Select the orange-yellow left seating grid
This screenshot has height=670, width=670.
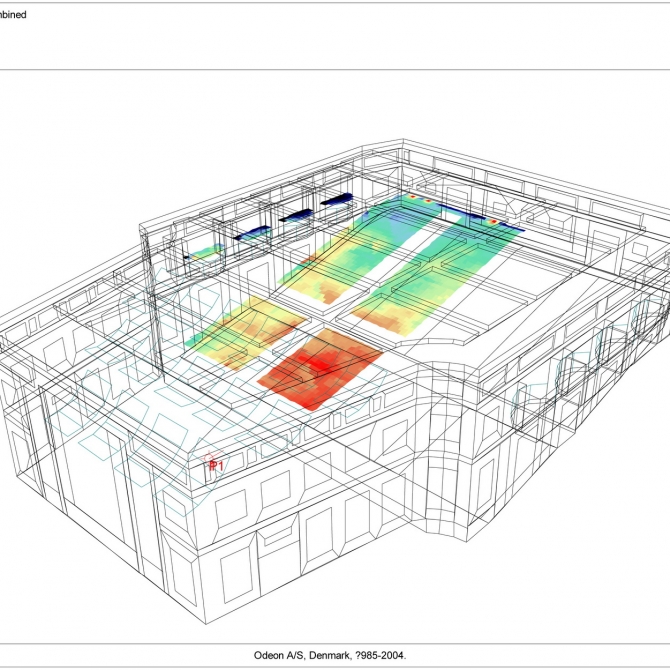[x=240, y=333]
